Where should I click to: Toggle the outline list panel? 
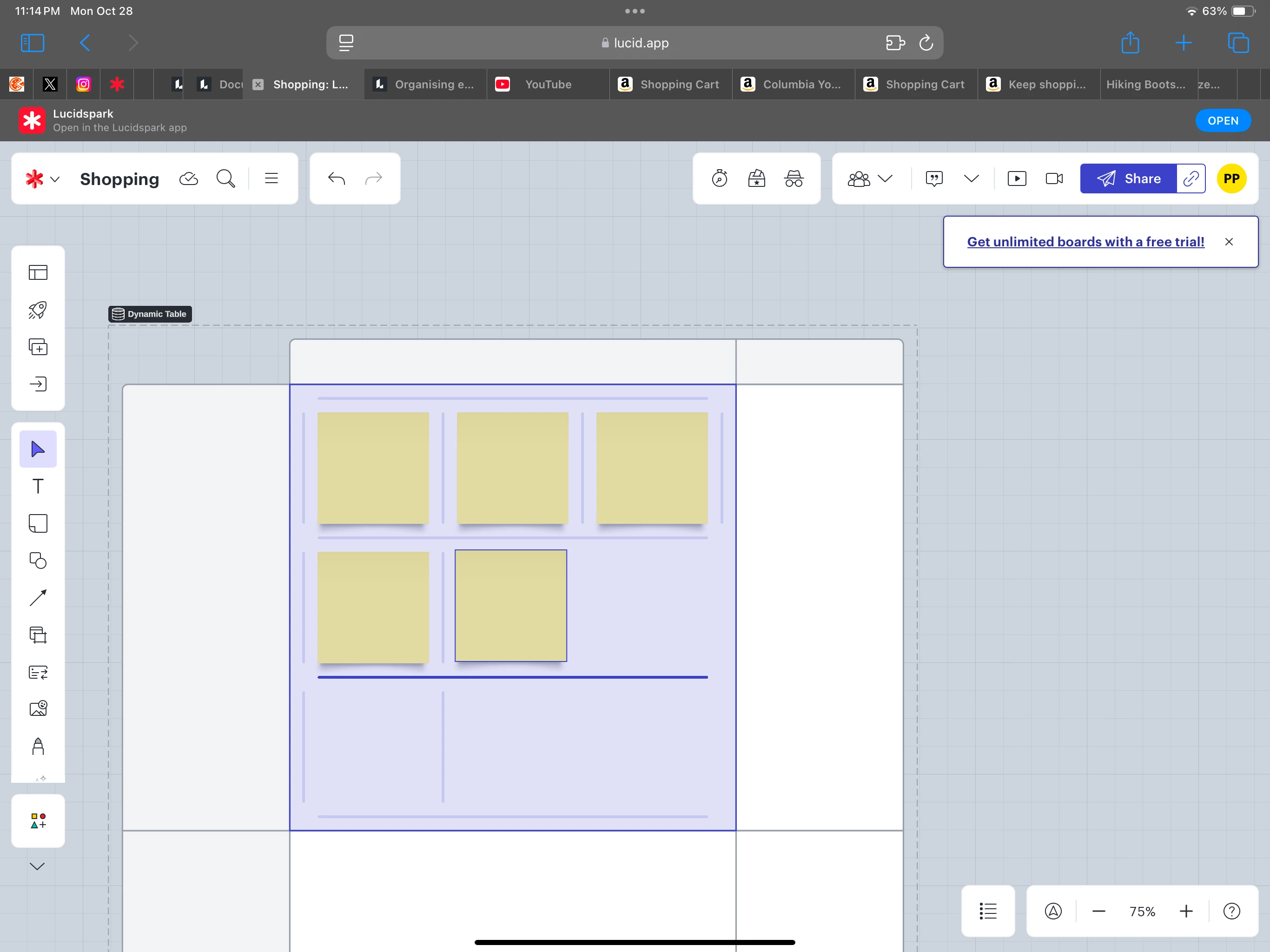tap(987, 911)
